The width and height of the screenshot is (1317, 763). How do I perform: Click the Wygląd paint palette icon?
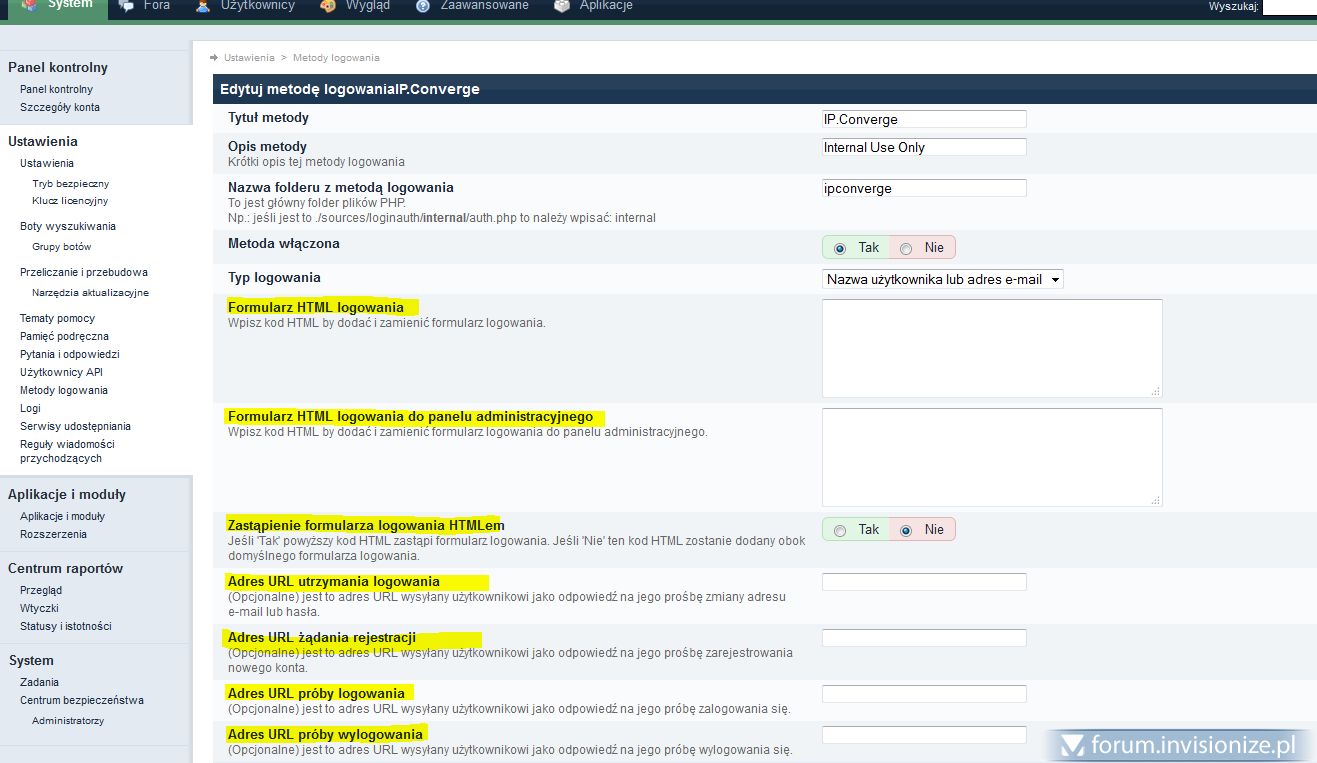coord(328,6)
